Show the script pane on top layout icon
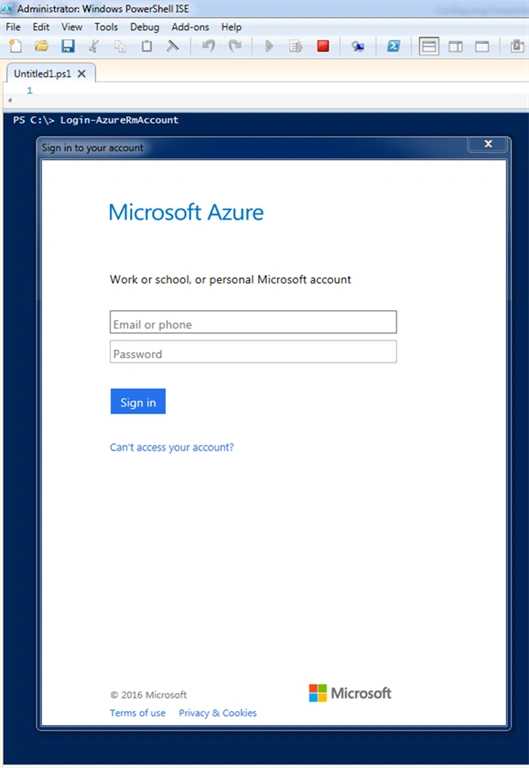Viewport: 529px width, 768px height. coord(429,47)
